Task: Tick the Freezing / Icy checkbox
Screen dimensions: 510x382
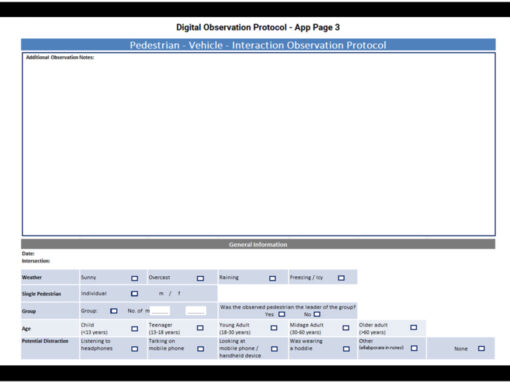Action: (x=341, y=278)
